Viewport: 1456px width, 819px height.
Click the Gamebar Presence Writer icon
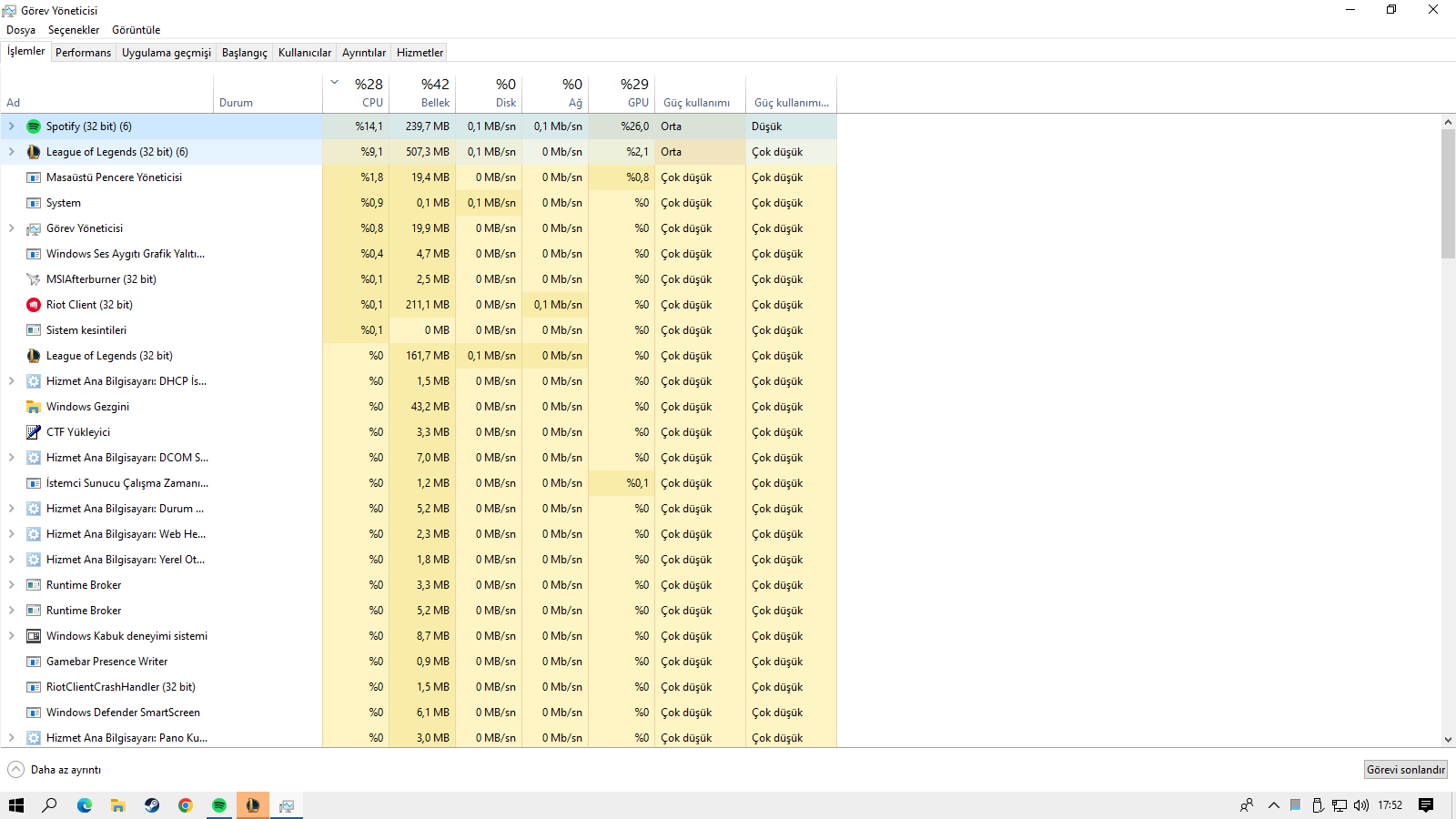(34, 662)
